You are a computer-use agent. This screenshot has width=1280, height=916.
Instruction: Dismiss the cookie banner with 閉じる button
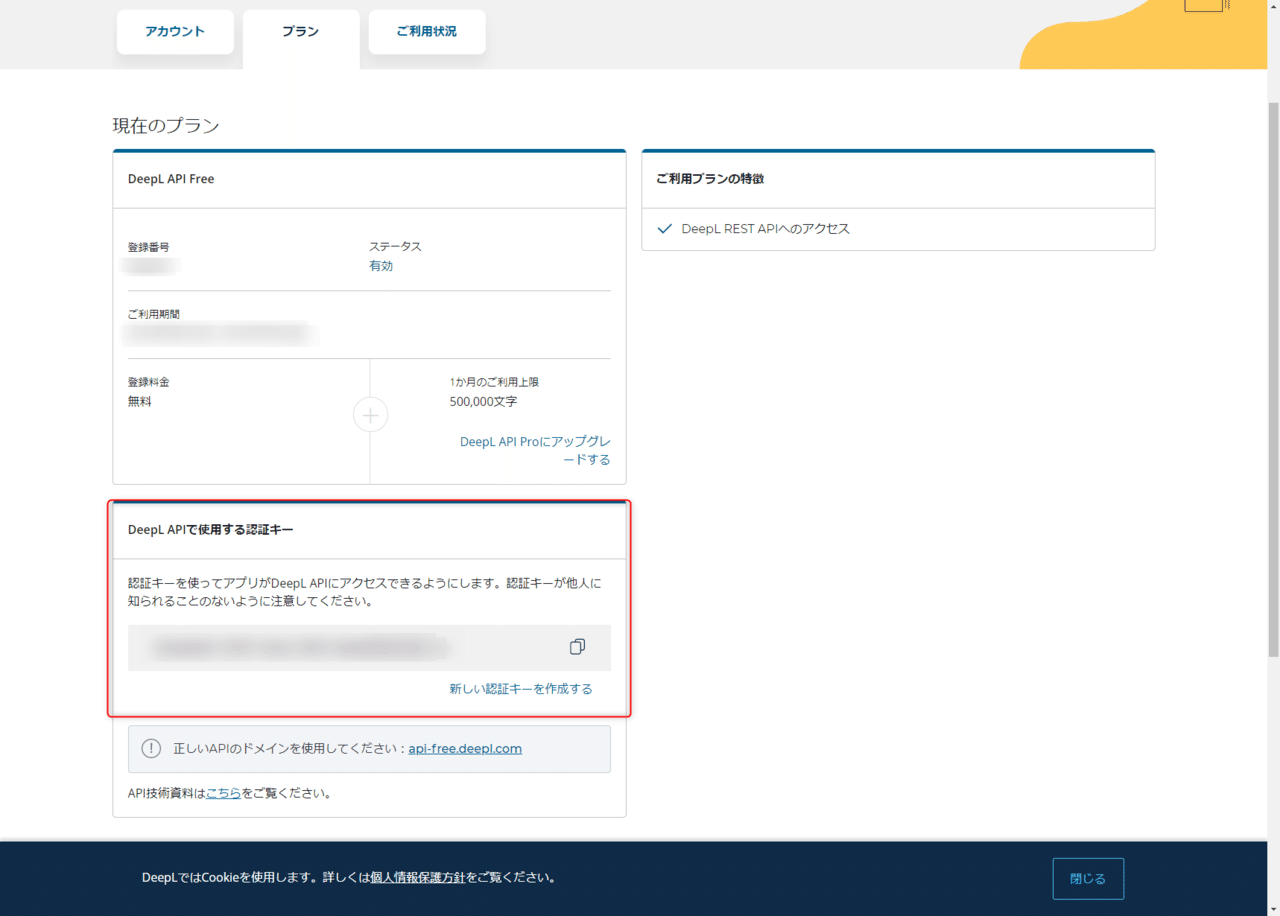click(1088, 878)
